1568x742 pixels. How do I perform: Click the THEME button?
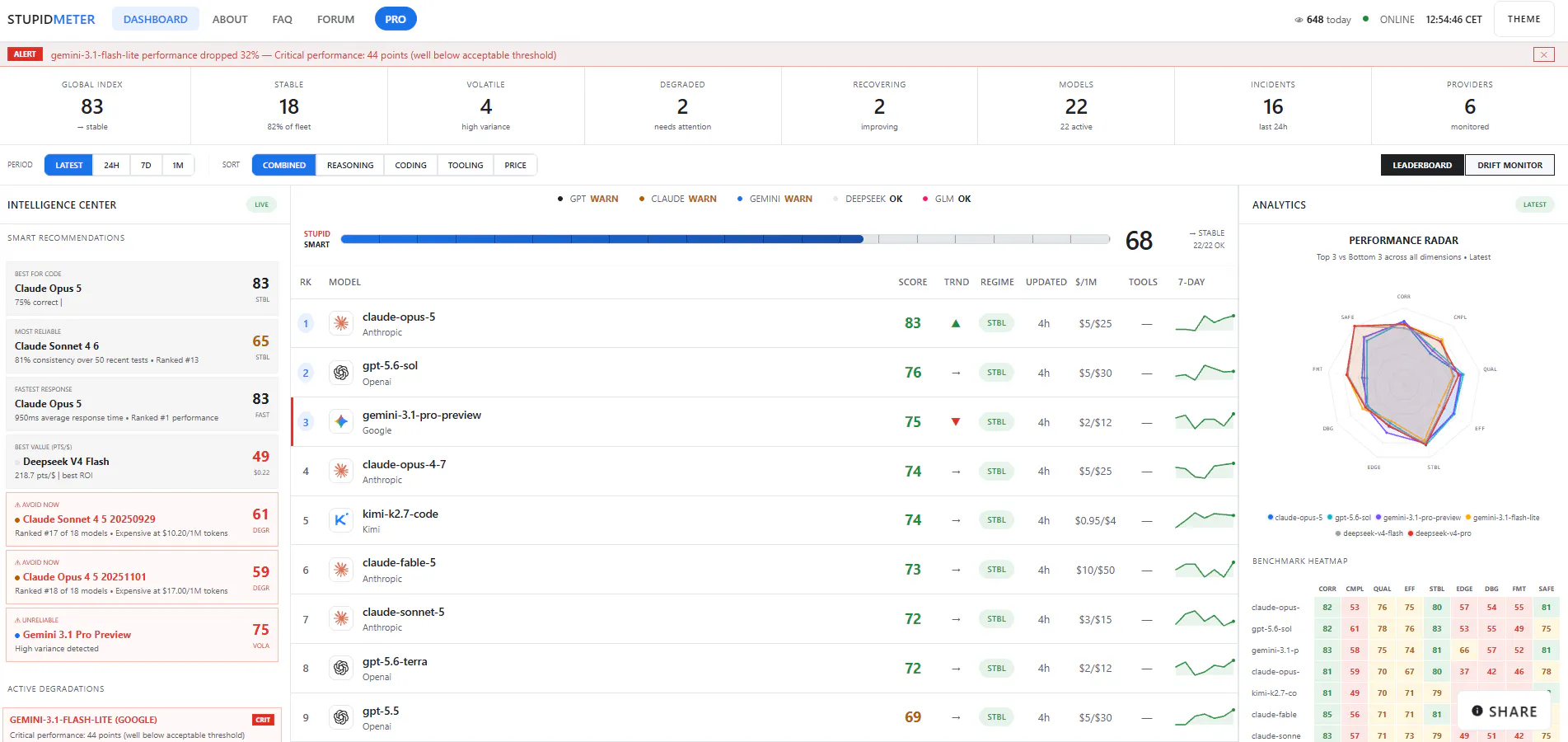click(1524, 19)
